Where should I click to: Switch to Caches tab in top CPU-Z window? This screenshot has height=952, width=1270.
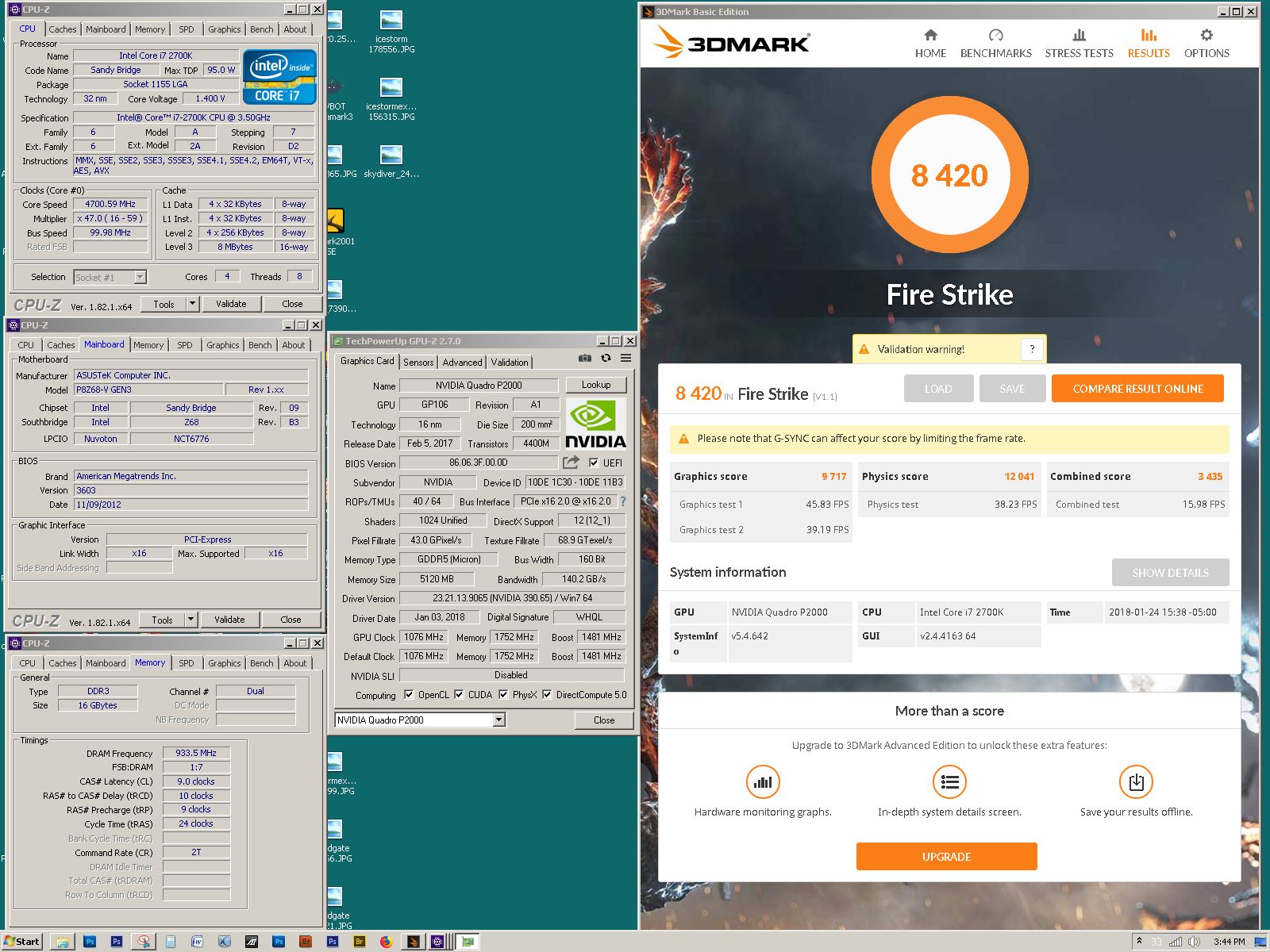(62, 29)
